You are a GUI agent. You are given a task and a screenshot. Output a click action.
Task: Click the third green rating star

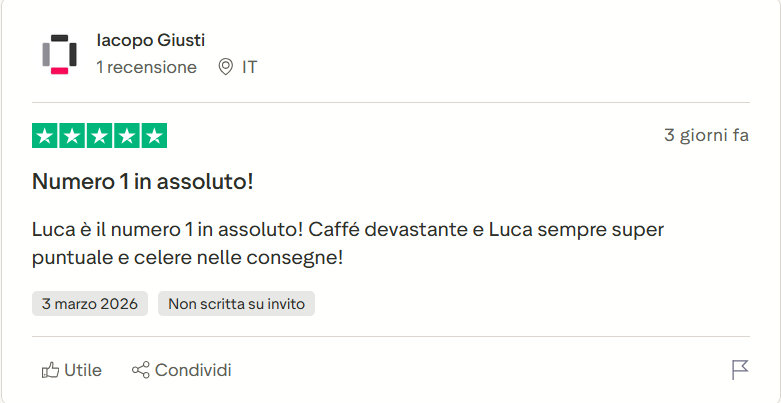(100, 136)
